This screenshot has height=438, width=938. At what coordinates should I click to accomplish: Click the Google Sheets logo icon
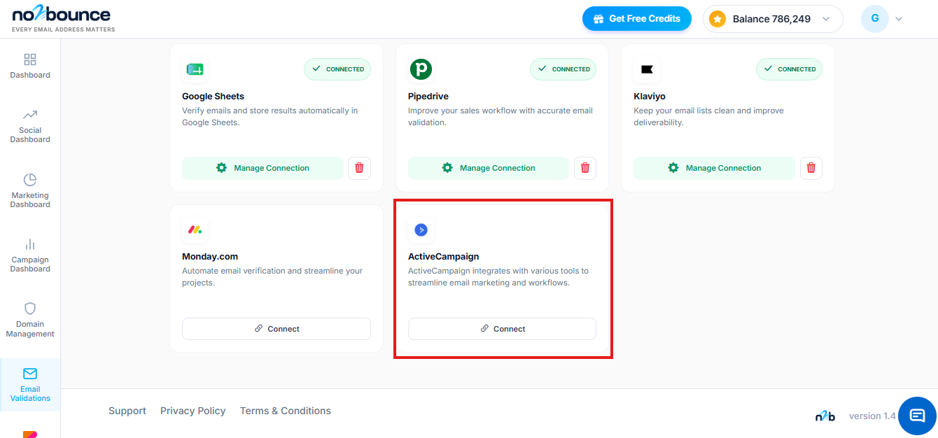click(x=195, y=69)
